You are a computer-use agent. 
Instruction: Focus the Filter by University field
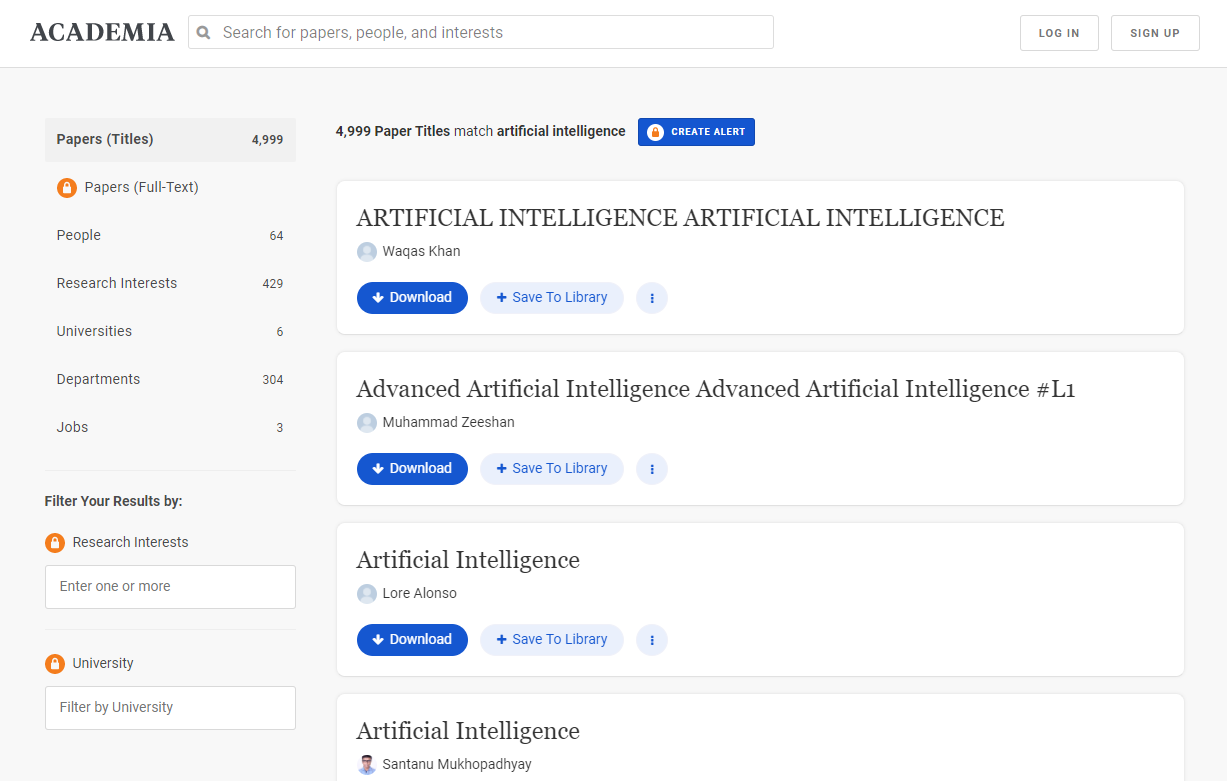tap(170, 708)
